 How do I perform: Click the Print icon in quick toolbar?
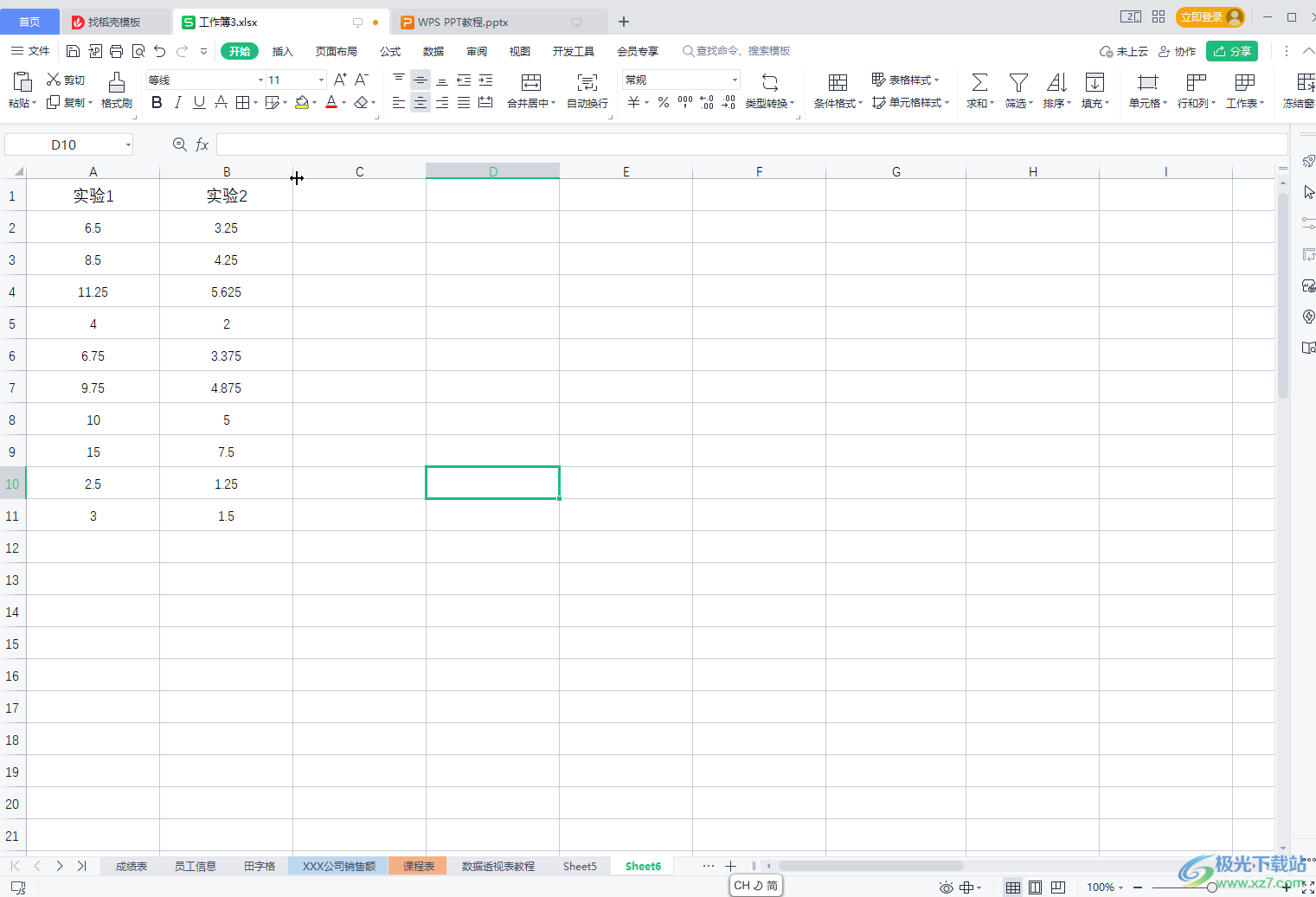point(117,51)
